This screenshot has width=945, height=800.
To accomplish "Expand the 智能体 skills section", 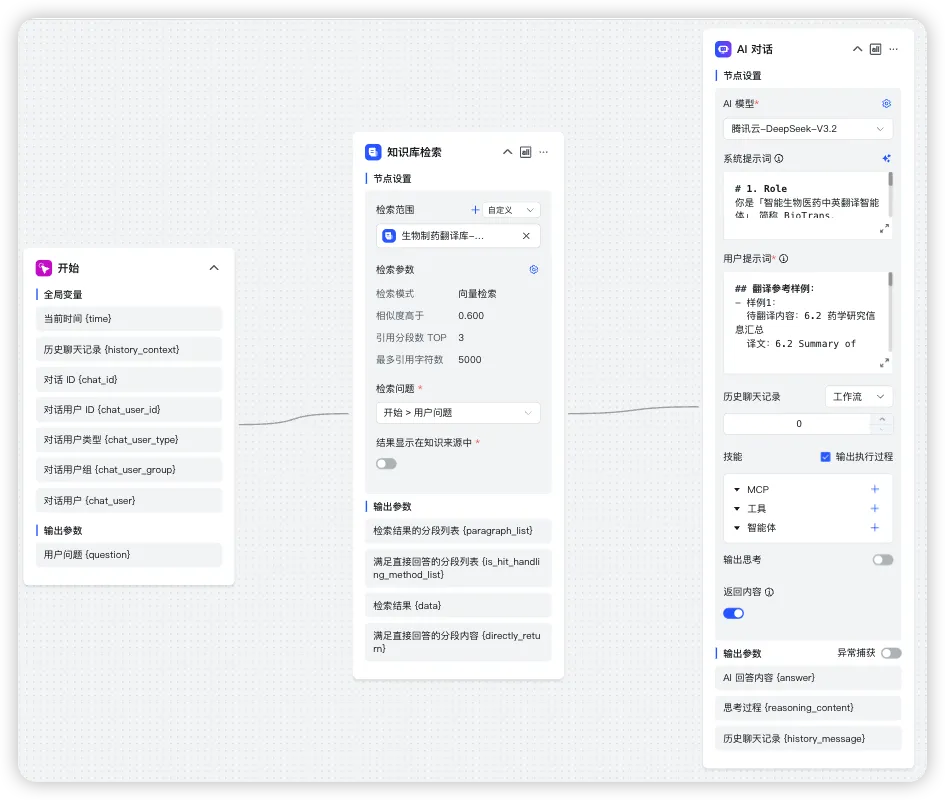I will pos(736,528).
